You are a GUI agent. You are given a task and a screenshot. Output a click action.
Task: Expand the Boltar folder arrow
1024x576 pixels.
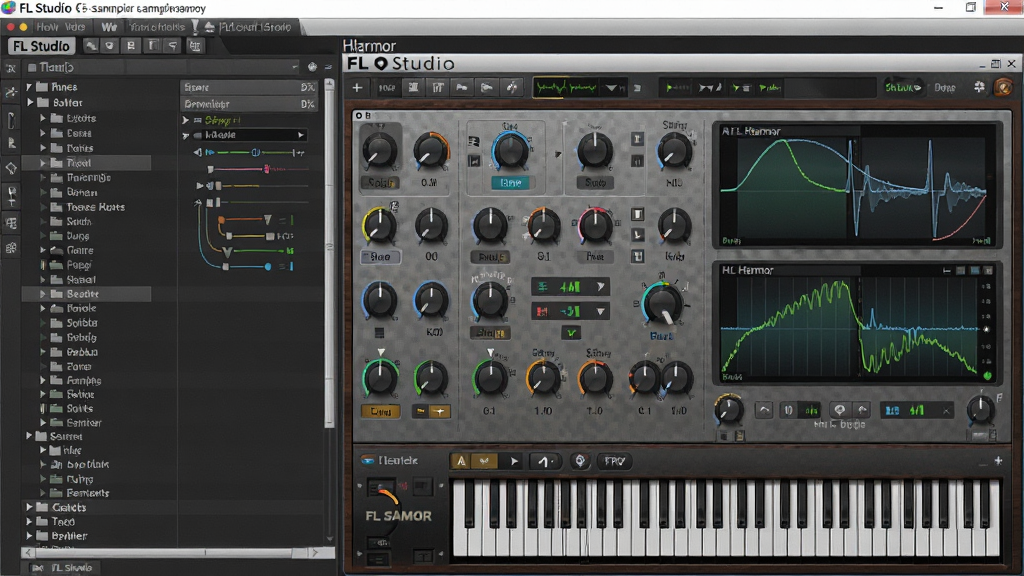coord(30,103)
